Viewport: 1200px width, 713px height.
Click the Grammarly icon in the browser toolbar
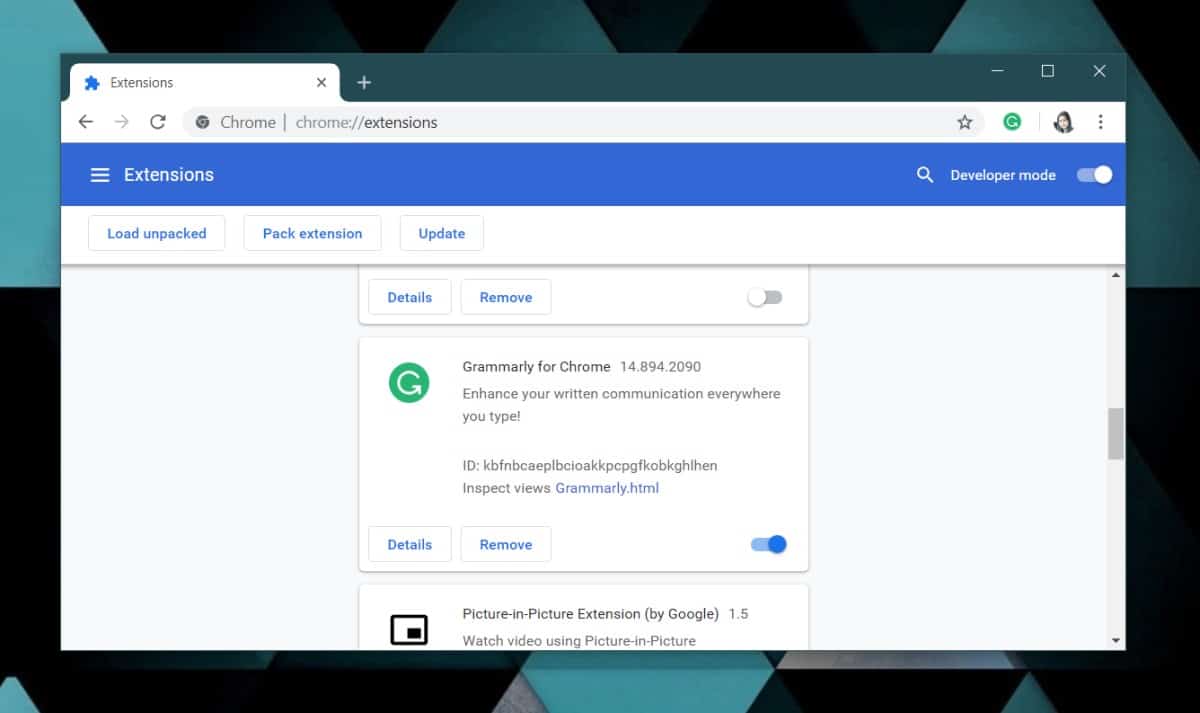1013,121
